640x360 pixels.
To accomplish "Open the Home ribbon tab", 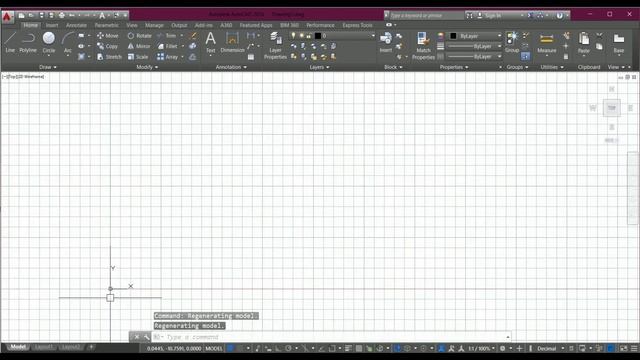I will tap(30, 25).
